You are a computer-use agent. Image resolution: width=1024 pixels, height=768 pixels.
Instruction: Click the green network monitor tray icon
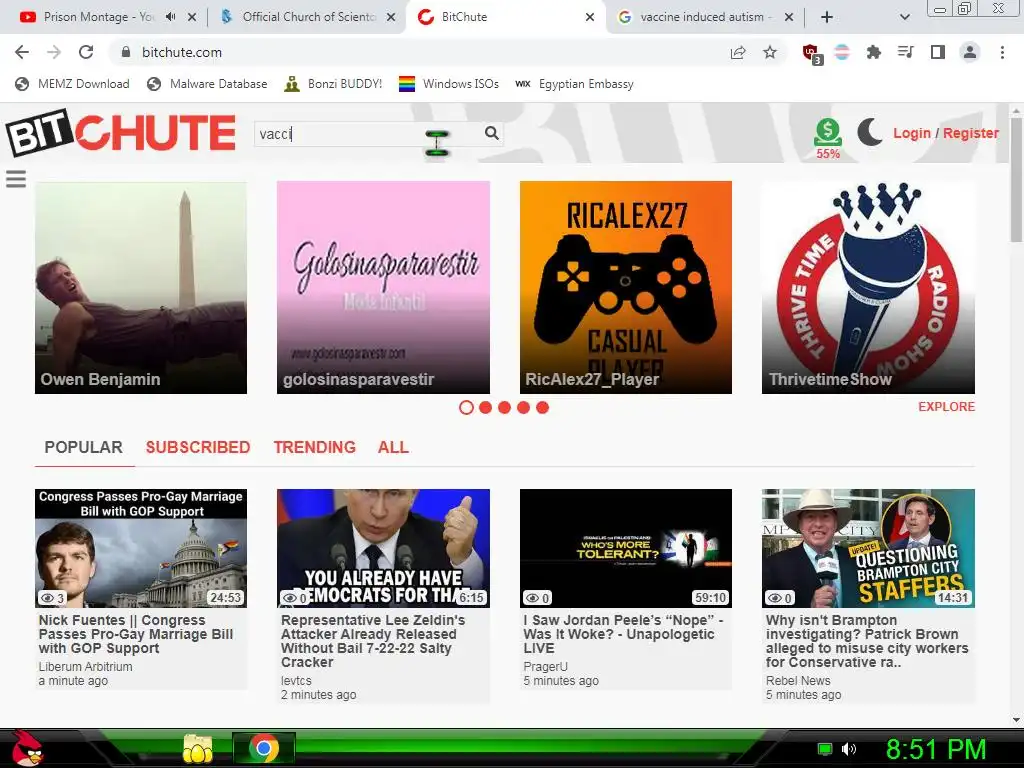[825, 749]
